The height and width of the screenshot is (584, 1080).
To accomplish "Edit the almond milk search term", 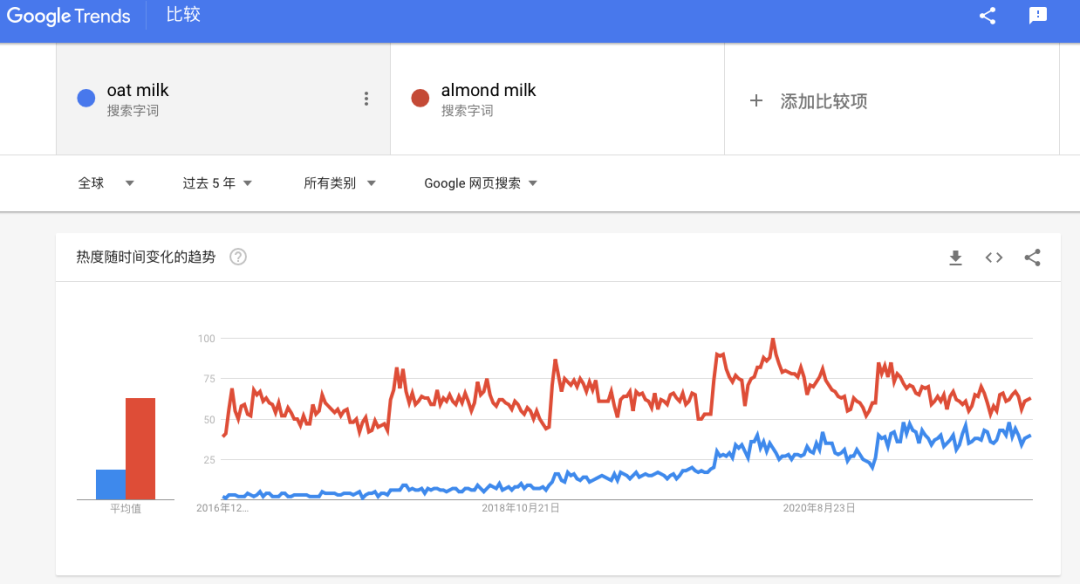I will coord(488,90).
